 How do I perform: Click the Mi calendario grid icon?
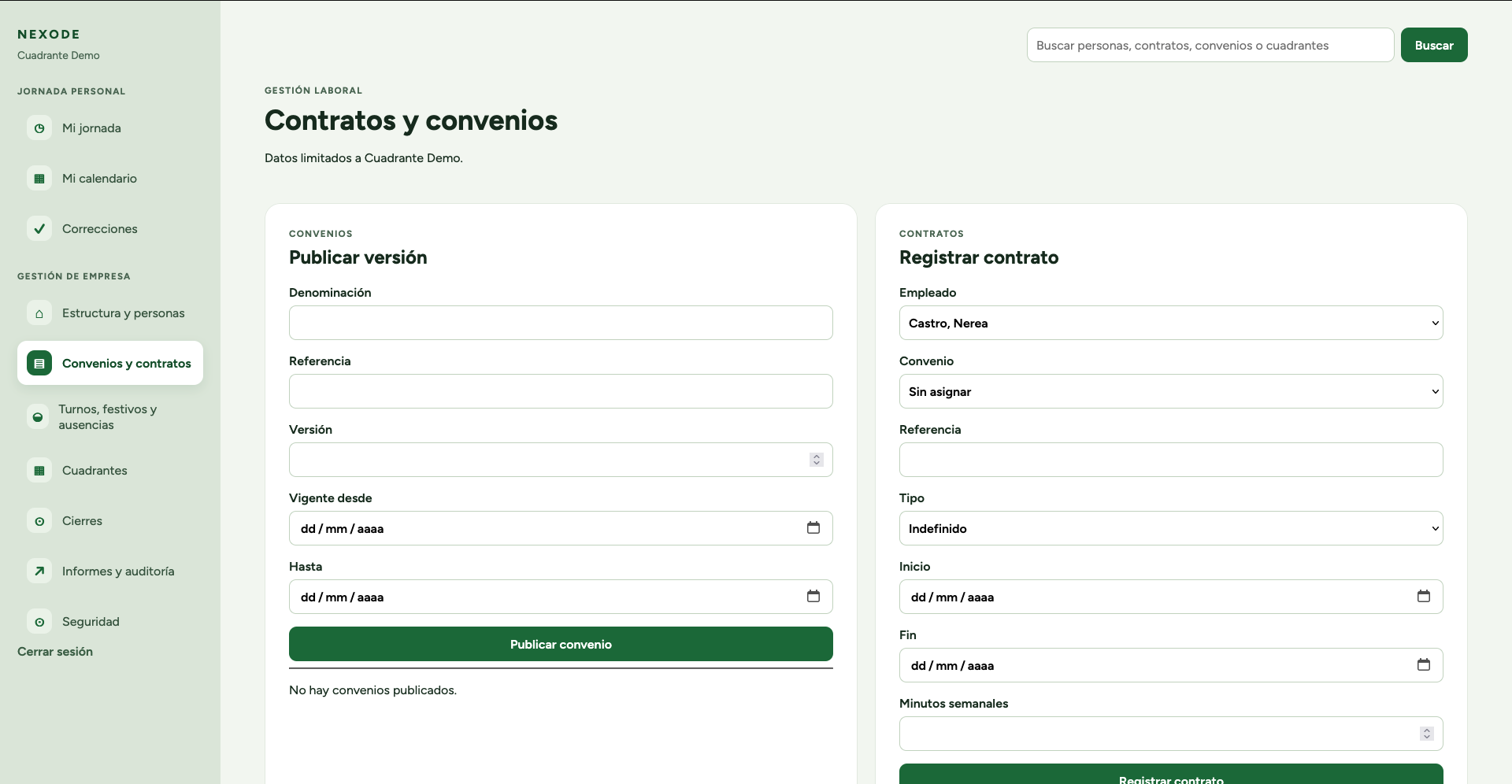pos(39,178)
